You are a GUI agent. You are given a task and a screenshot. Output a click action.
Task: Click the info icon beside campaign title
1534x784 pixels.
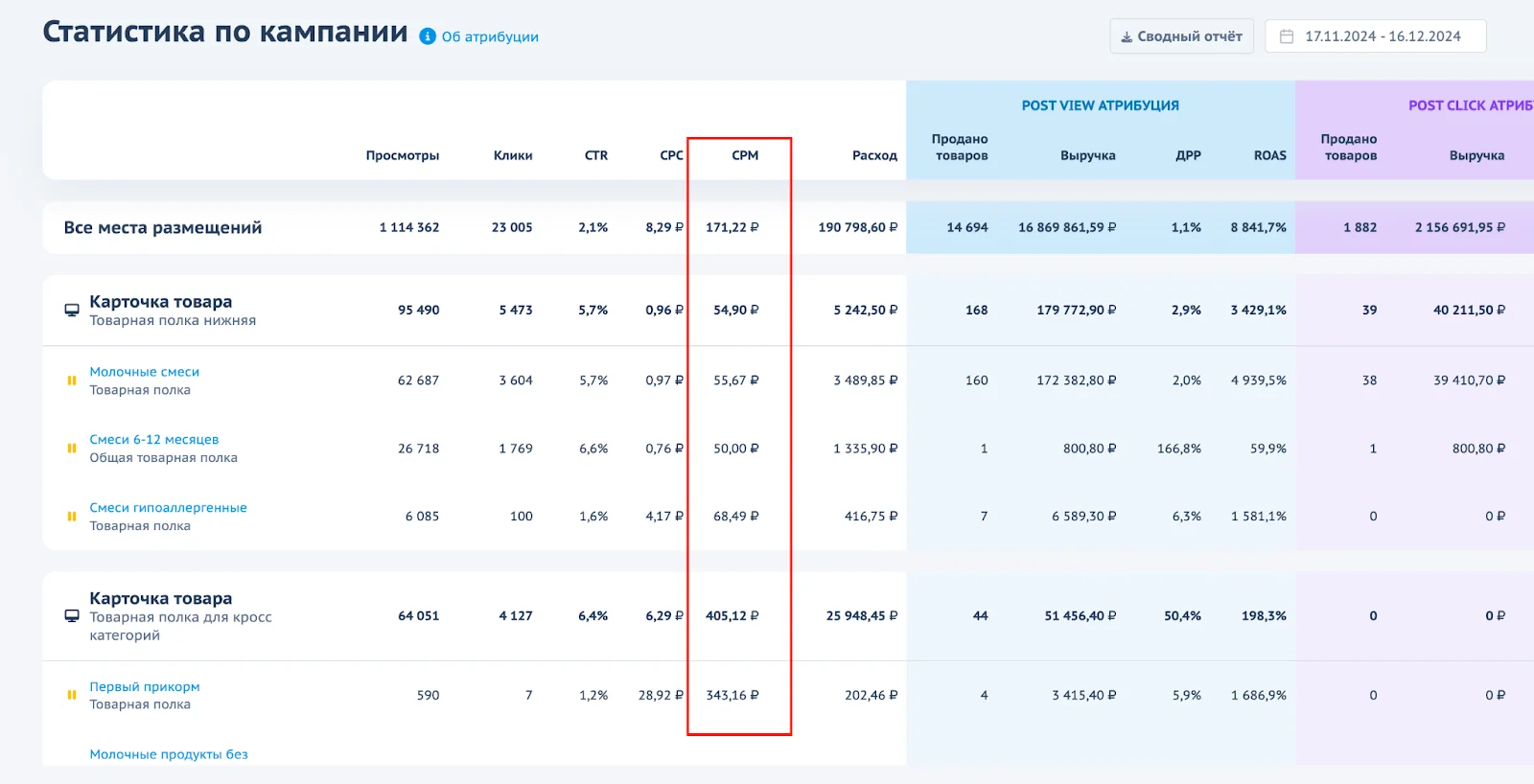428,36
